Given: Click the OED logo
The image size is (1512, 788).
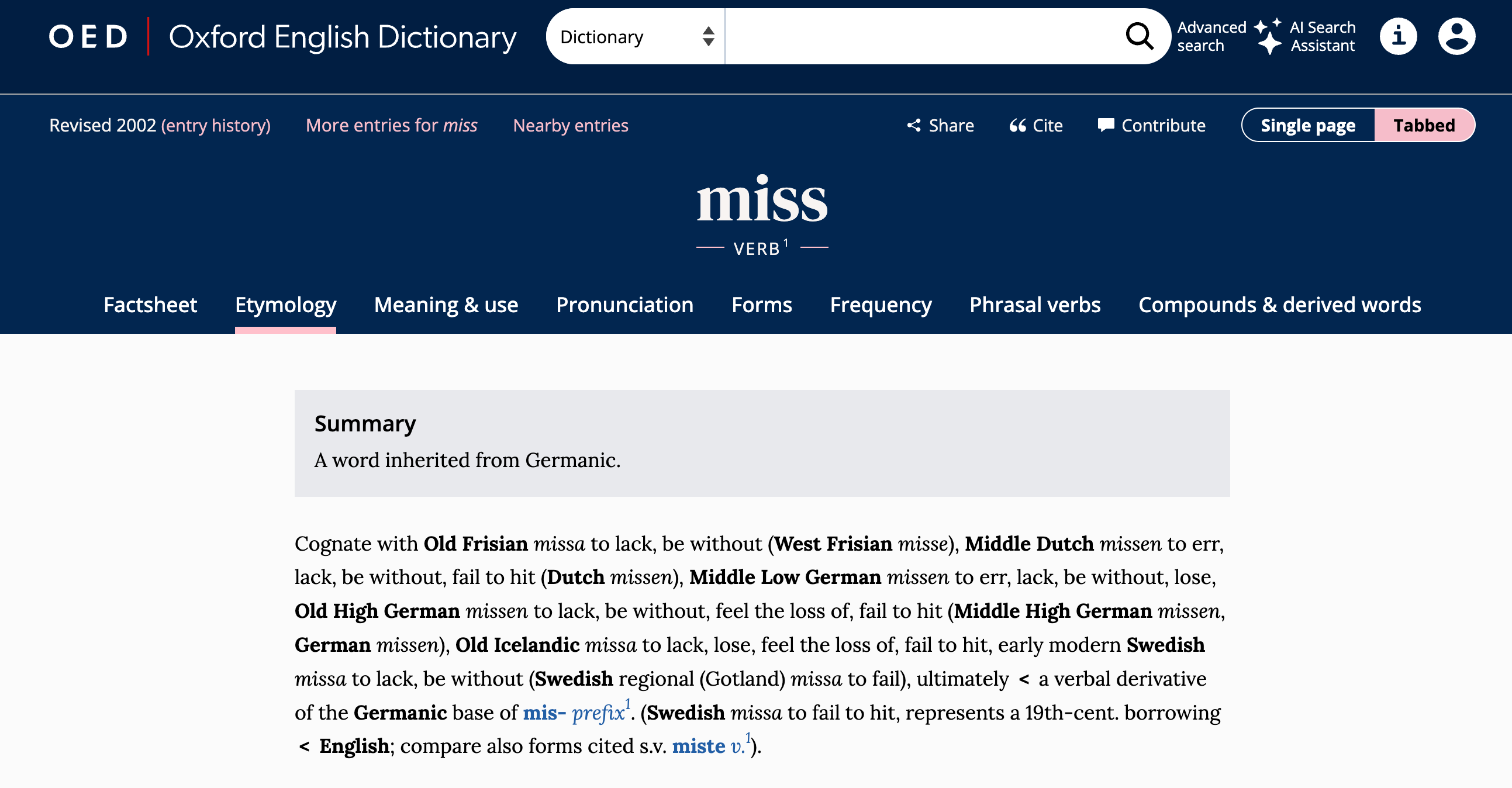Looking at the screenshot, I should point(88,36).
